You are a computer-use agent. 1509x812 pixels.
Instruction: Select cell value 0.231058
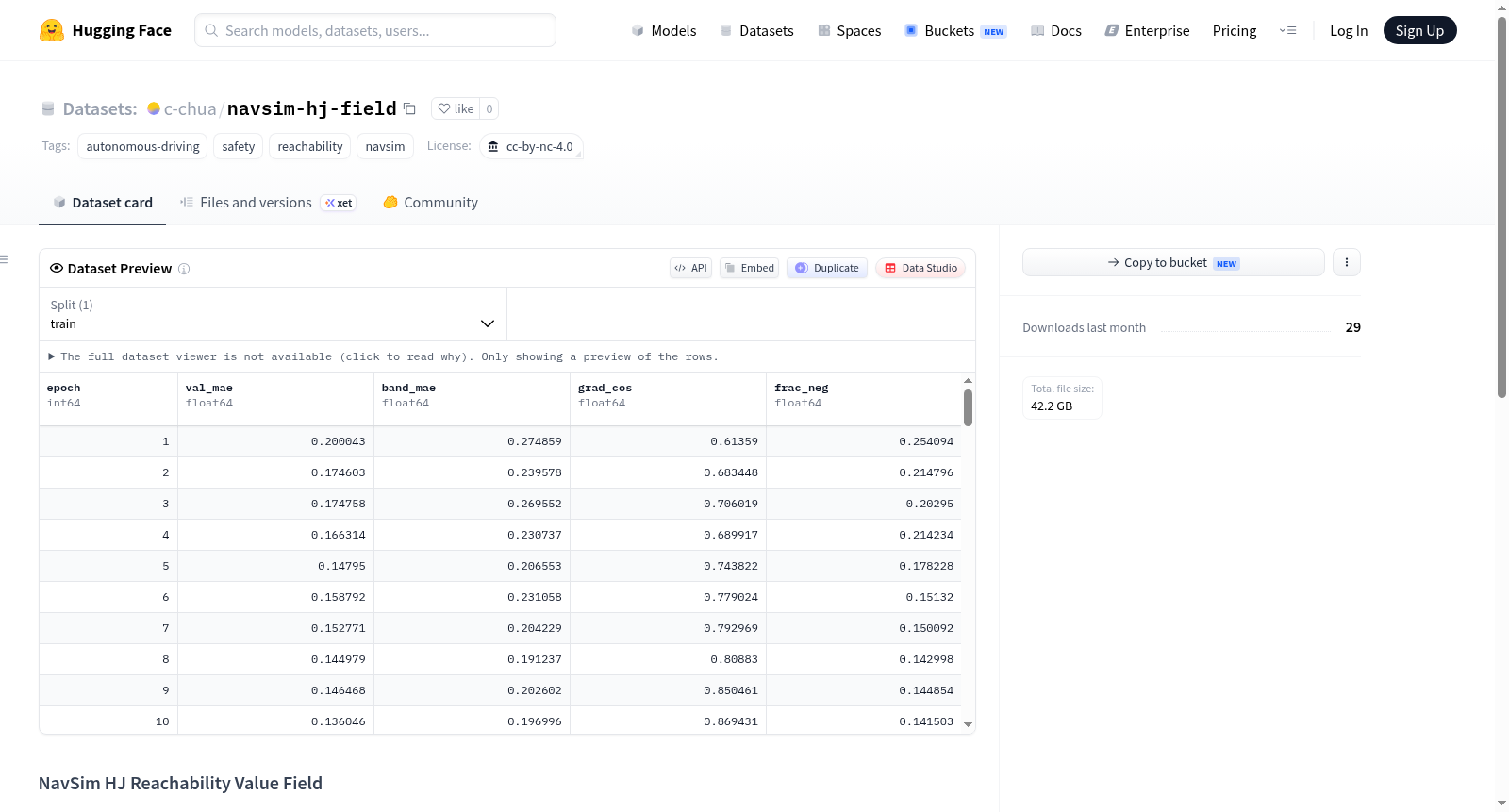pos(534,597)
